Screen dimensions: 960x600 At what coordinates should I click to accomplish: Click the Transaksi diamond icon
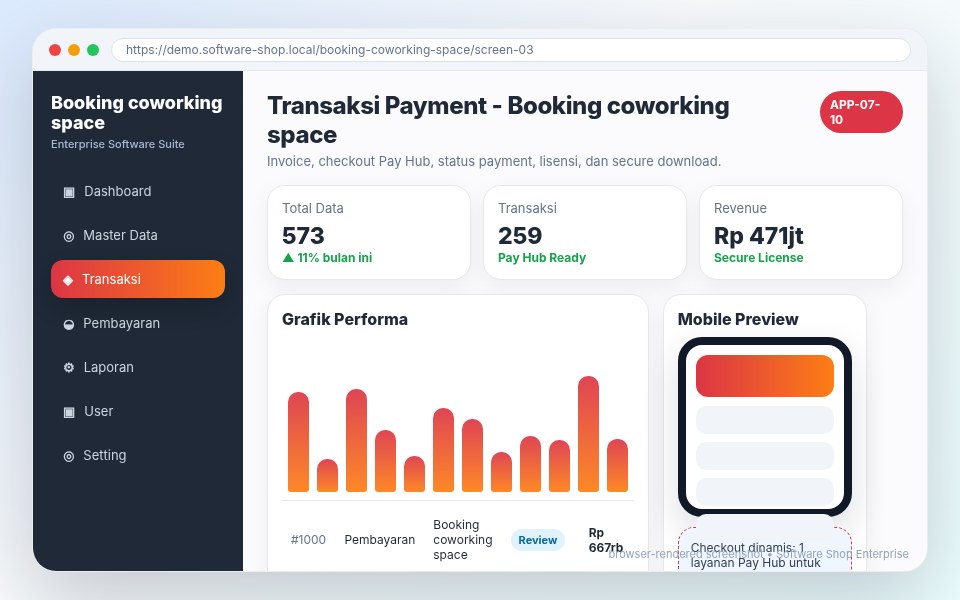(68, 280)
